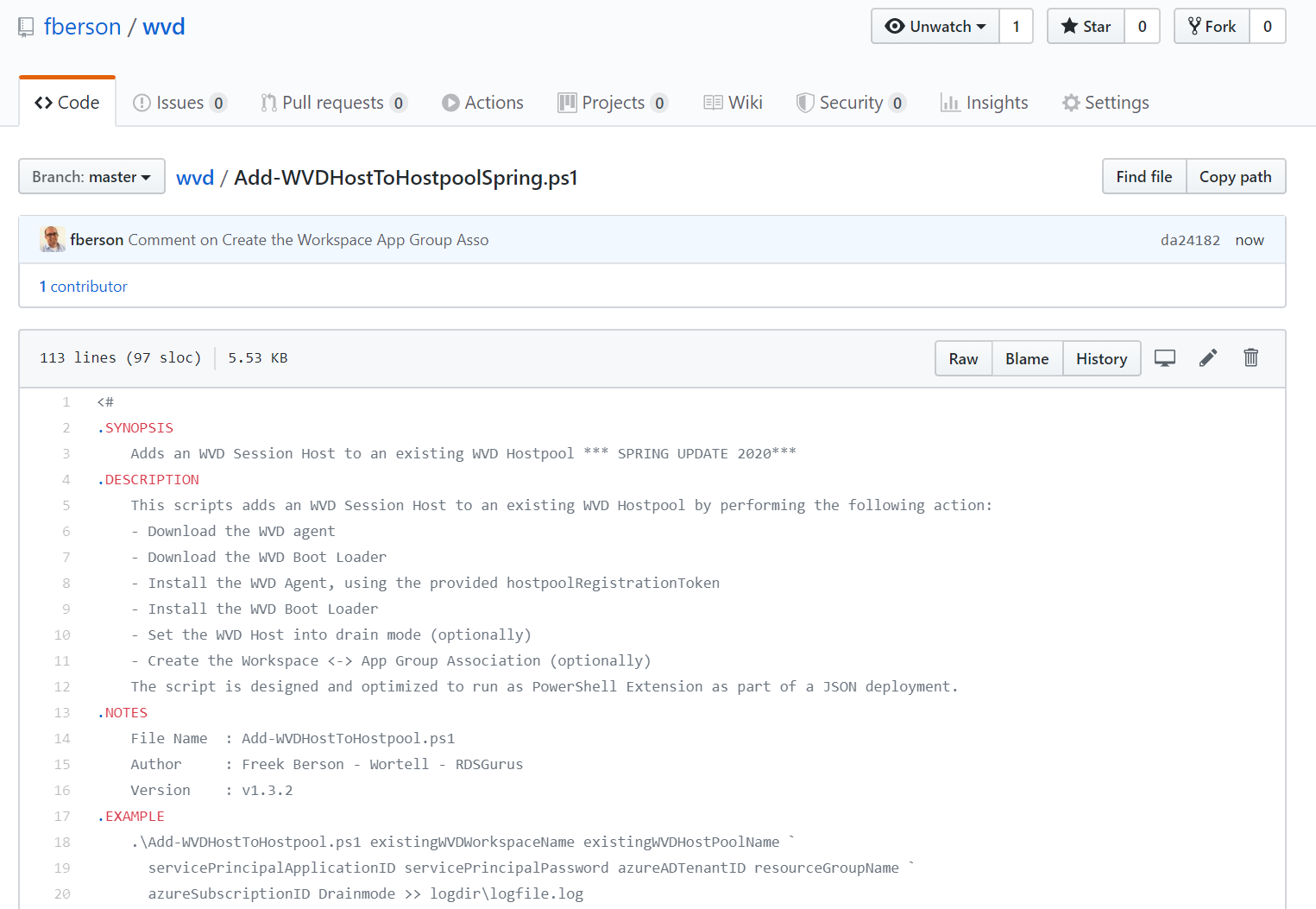View the stargazers count
The image size is (1316, 909).
(1142, 26)
